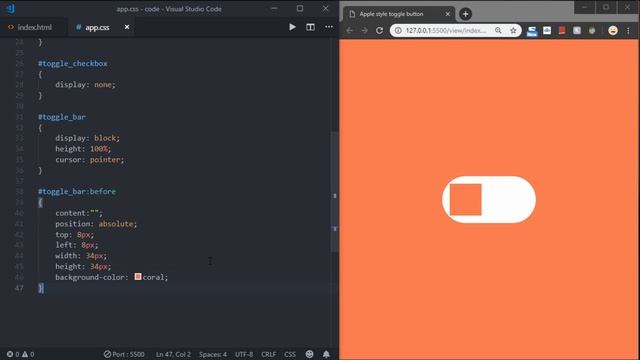Reload the browser page
Screen dimensions: 640x360
pyautogui.click(x=380, y=31)
